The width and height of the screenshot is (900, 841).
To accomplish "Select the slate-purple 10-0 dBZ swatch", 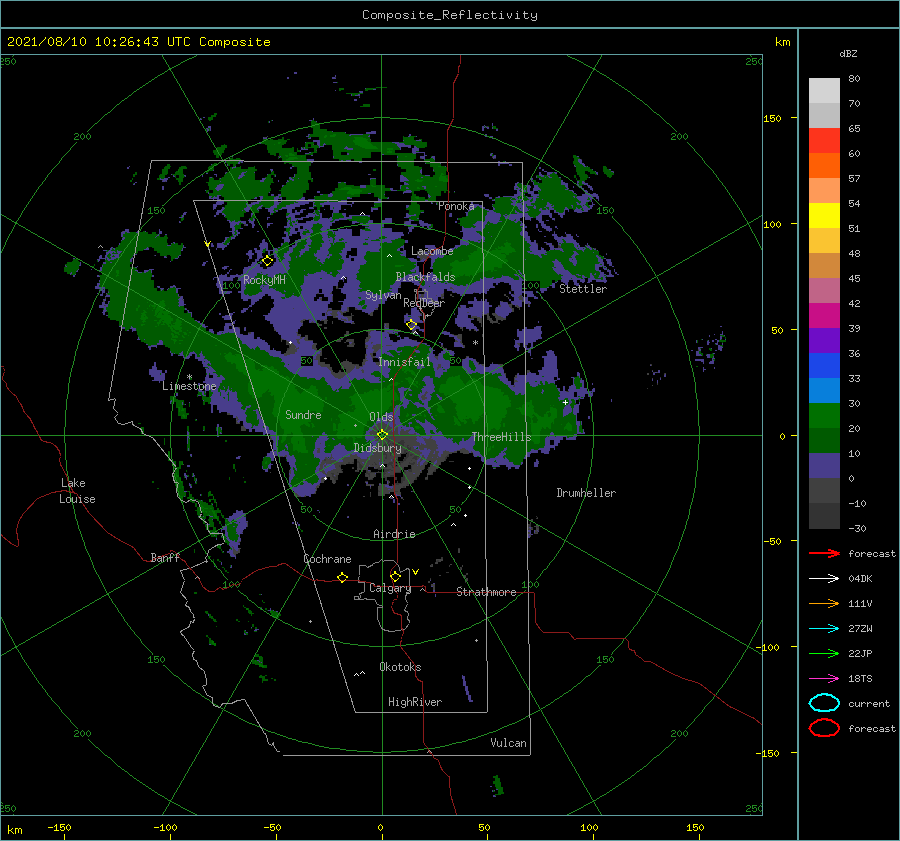I will click(x=824, y=465).
